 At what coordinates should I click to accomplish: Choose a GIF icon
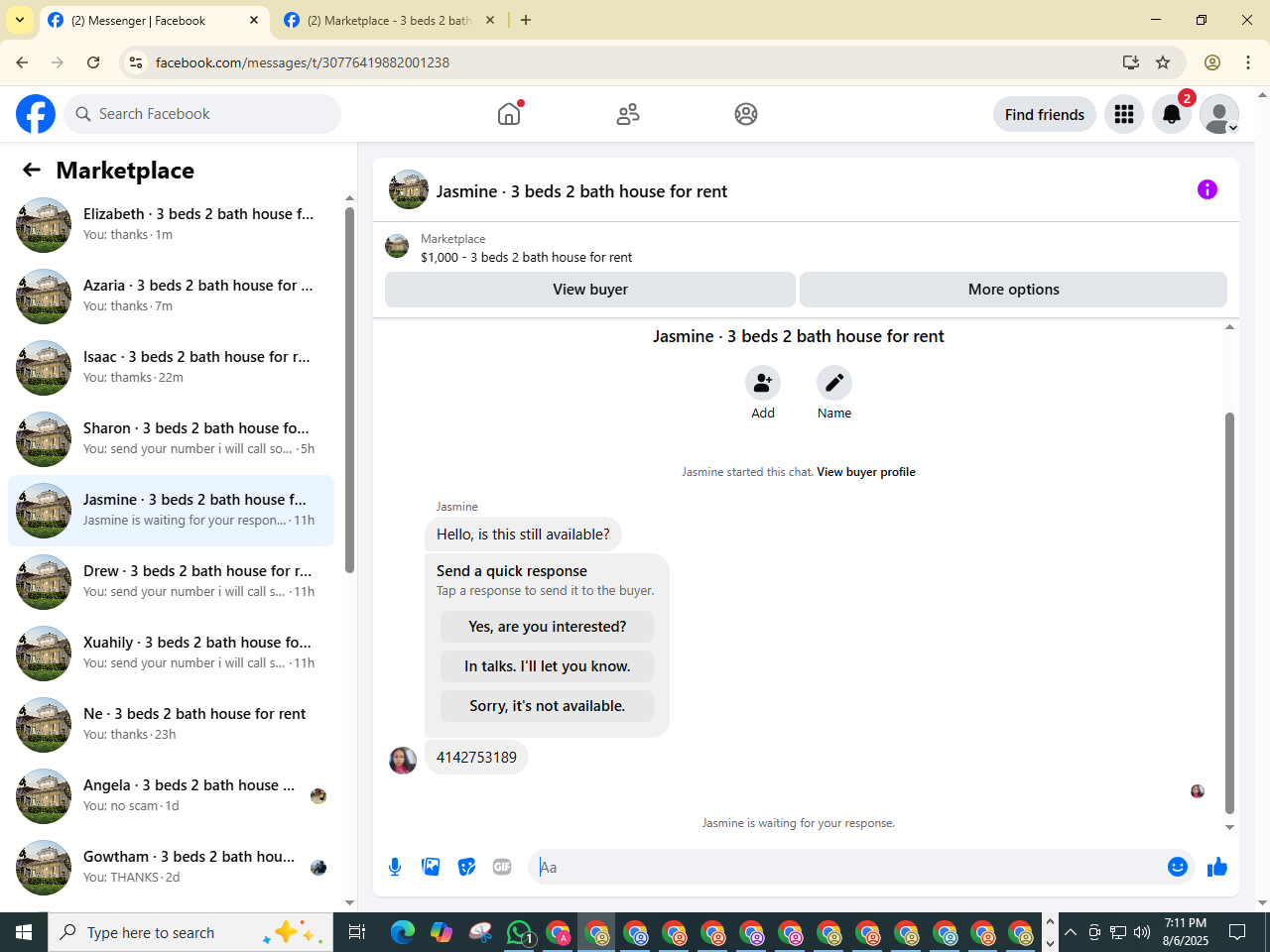click(502, 867)
